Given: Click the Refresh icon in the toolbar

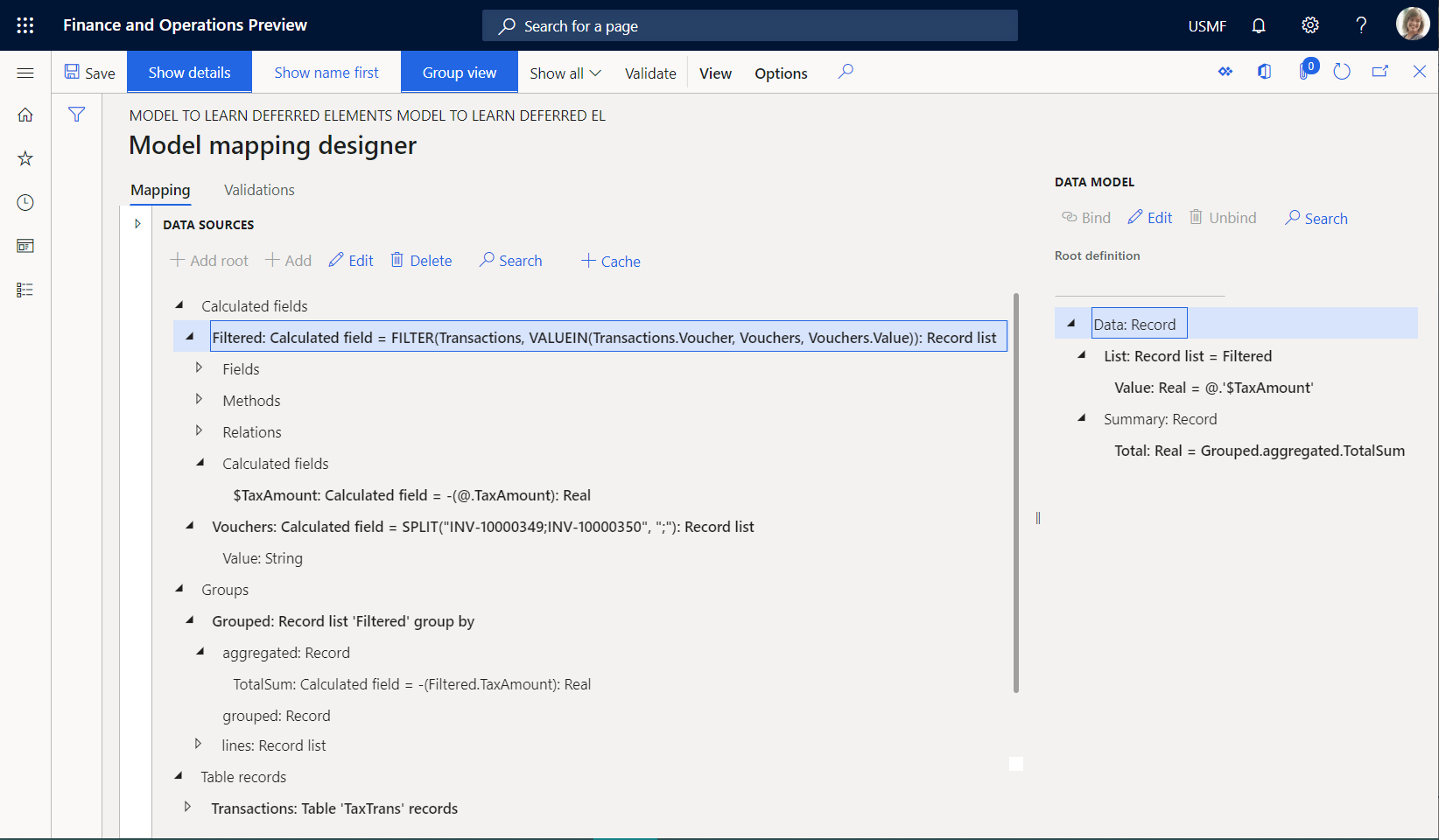Looking at the screenshot, I should tap(1342, 71).
